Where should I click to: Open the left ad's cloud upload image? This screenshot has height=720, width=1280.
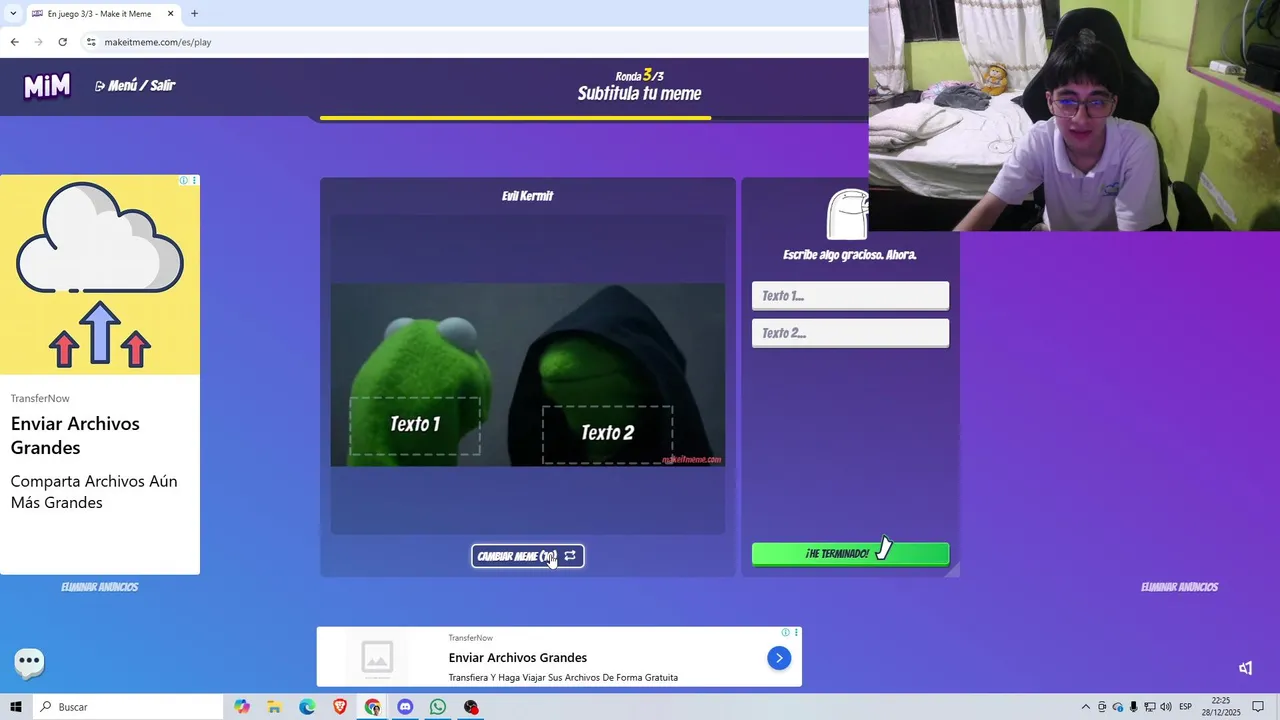coord(100,275)
